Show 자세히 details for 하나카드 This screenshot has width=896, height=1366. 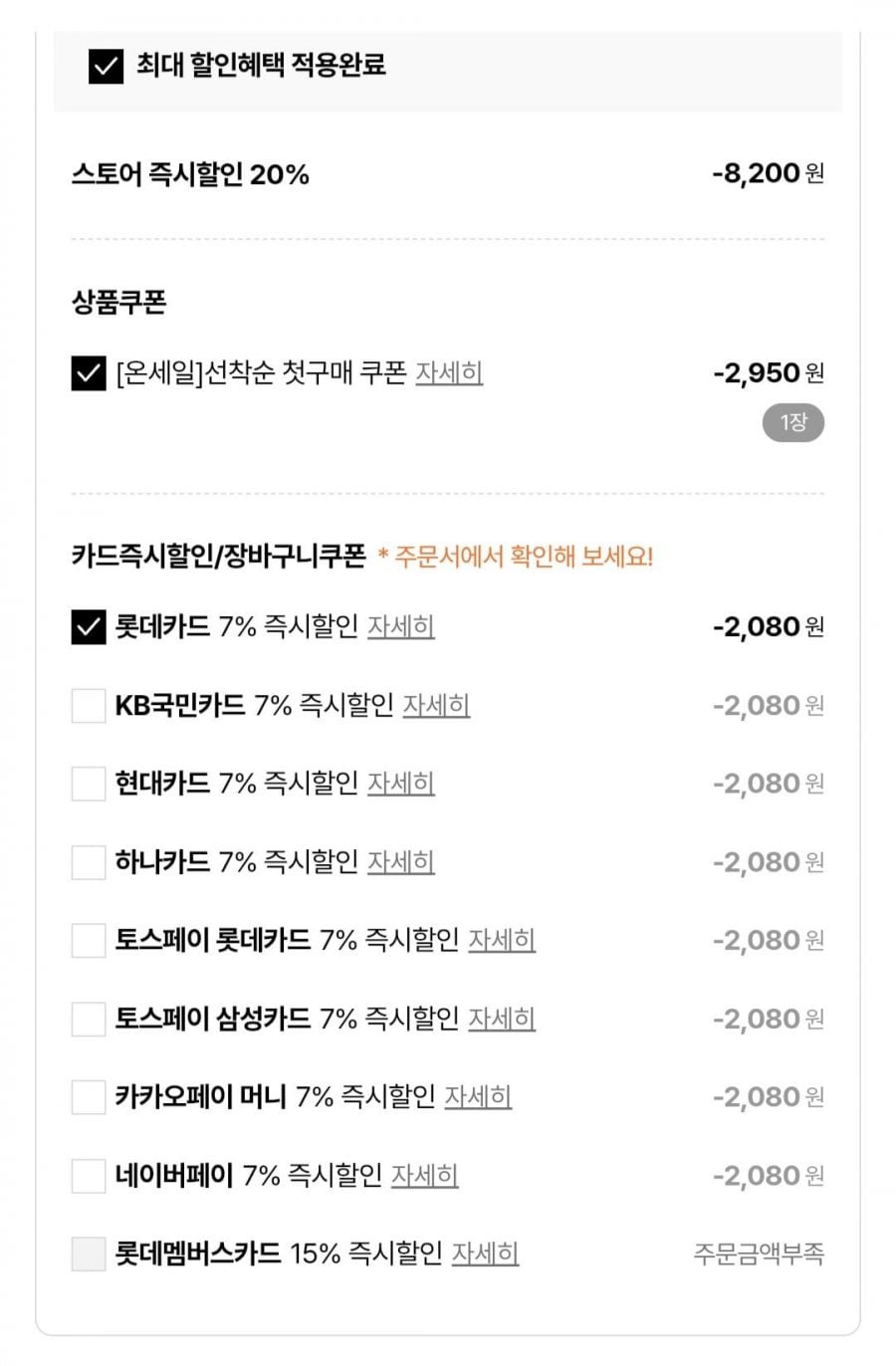point(401,862)
